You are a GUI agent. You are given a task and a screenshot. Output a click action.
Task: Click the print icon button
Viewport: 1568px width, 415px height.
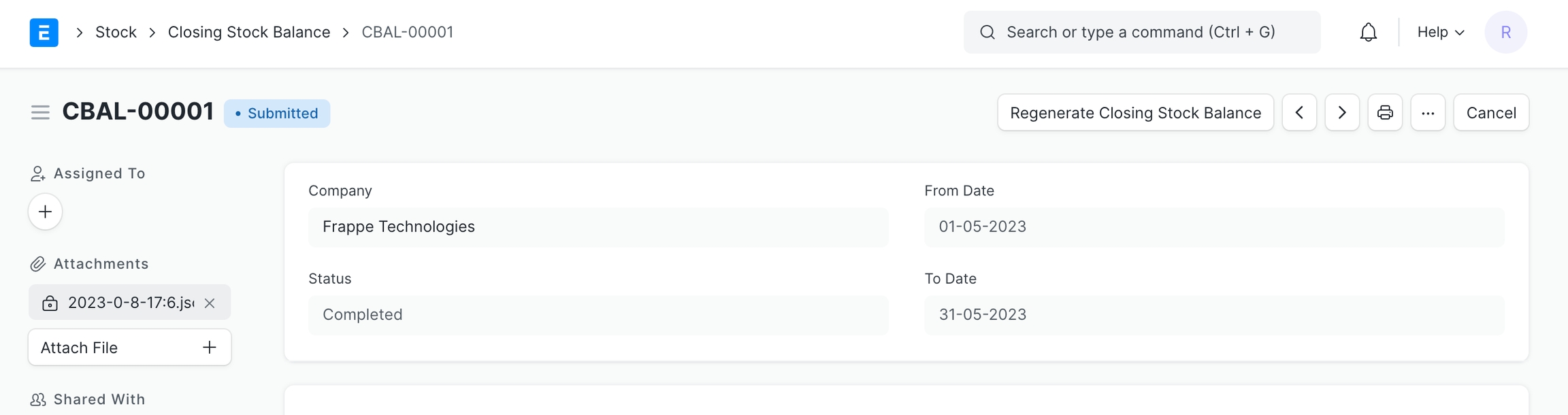click(x=1385, y=112)
